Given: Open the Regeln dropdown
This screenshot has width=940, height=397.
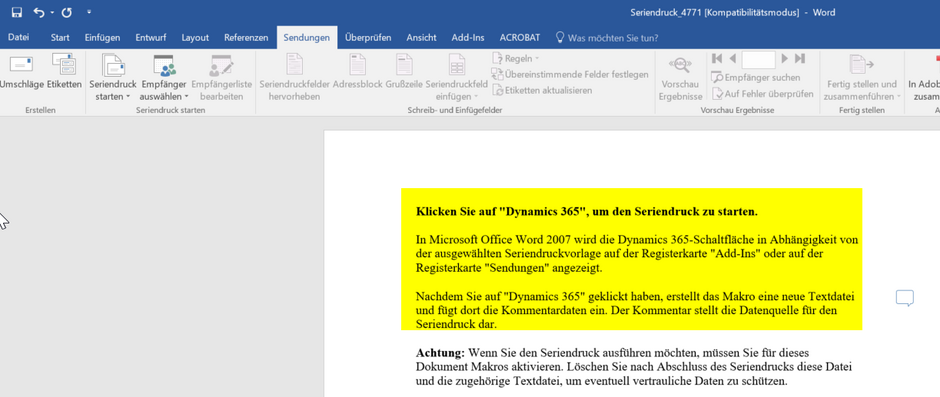Looking at the screenshot, I should click(x=516, y=58).
